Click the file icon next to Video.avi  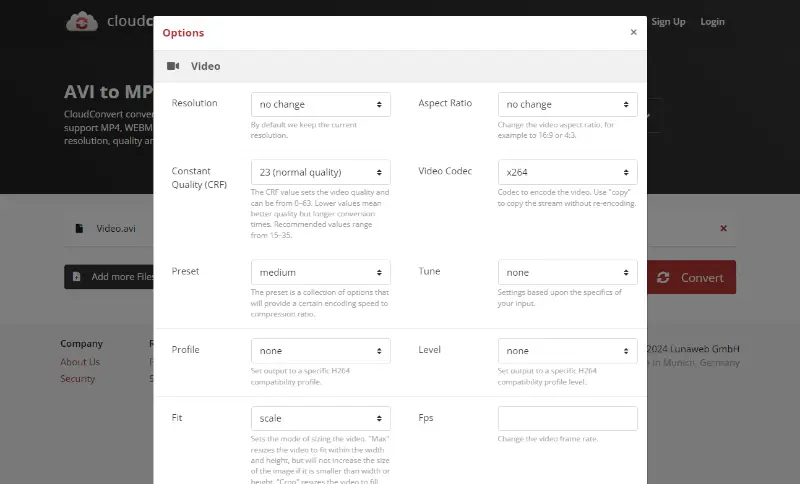click(79, 228)
